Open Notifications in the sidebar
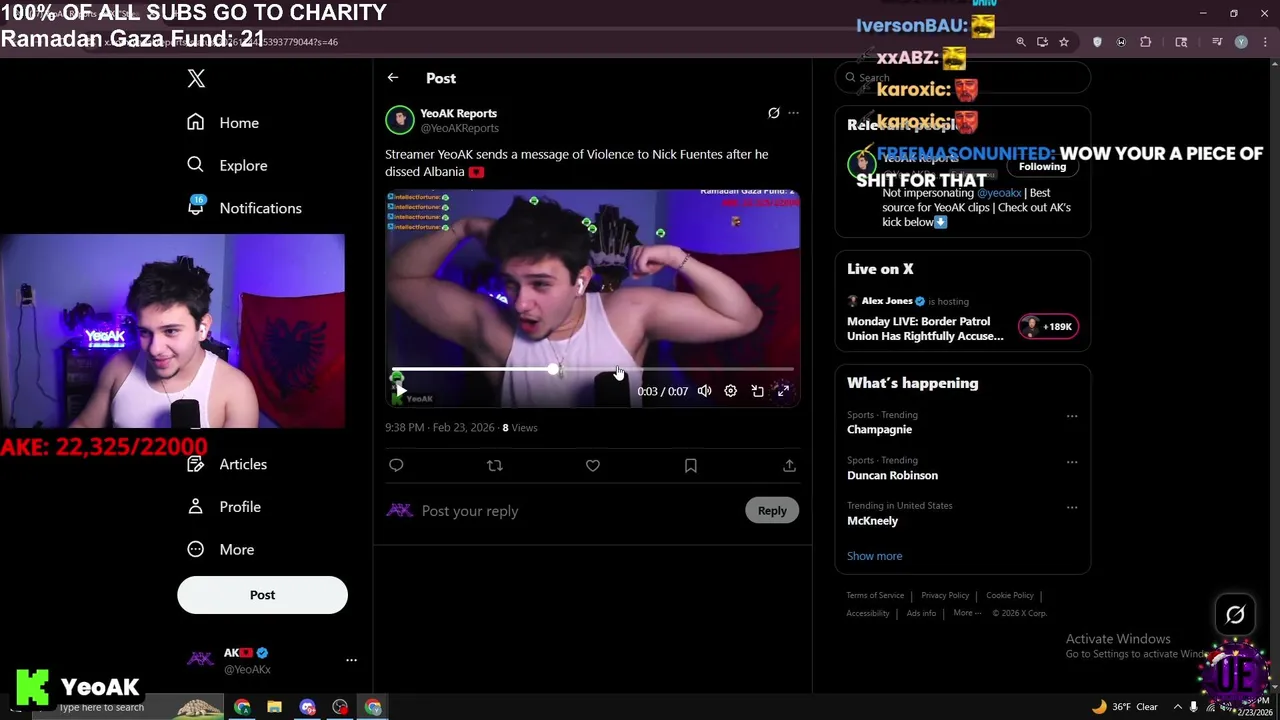Viewport: 1280px width, 720px height. coord(260,208)
